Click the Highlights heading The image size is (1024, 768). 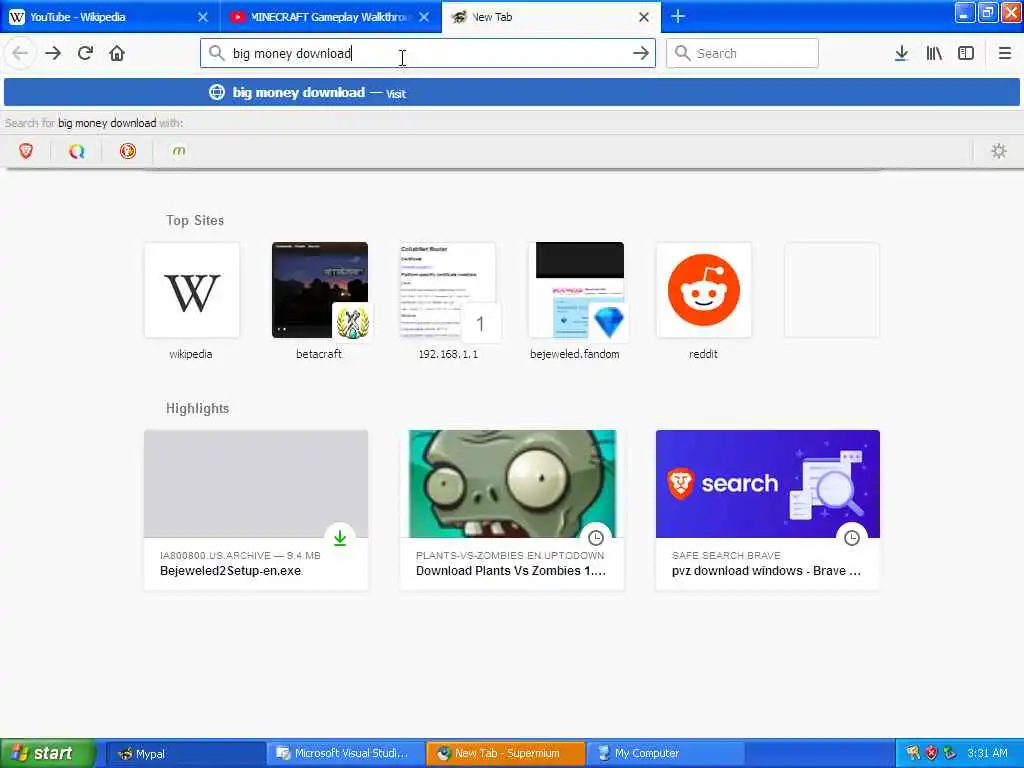197,408
